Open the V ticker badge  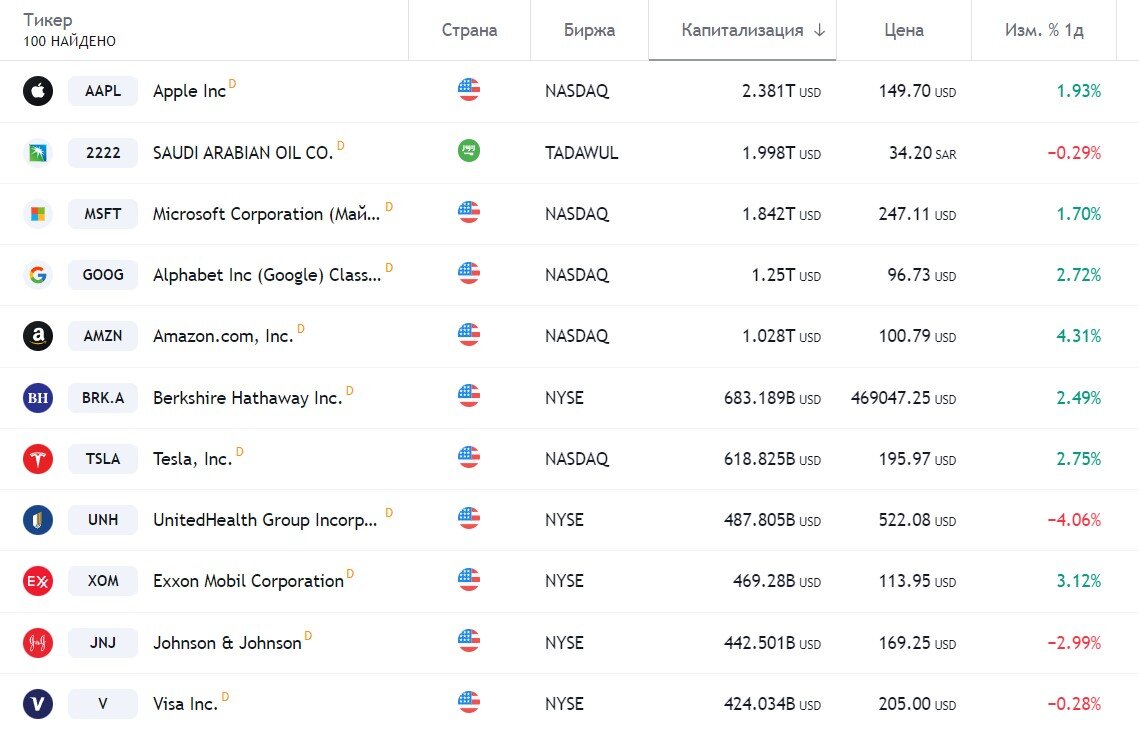[x=102, y=703]
